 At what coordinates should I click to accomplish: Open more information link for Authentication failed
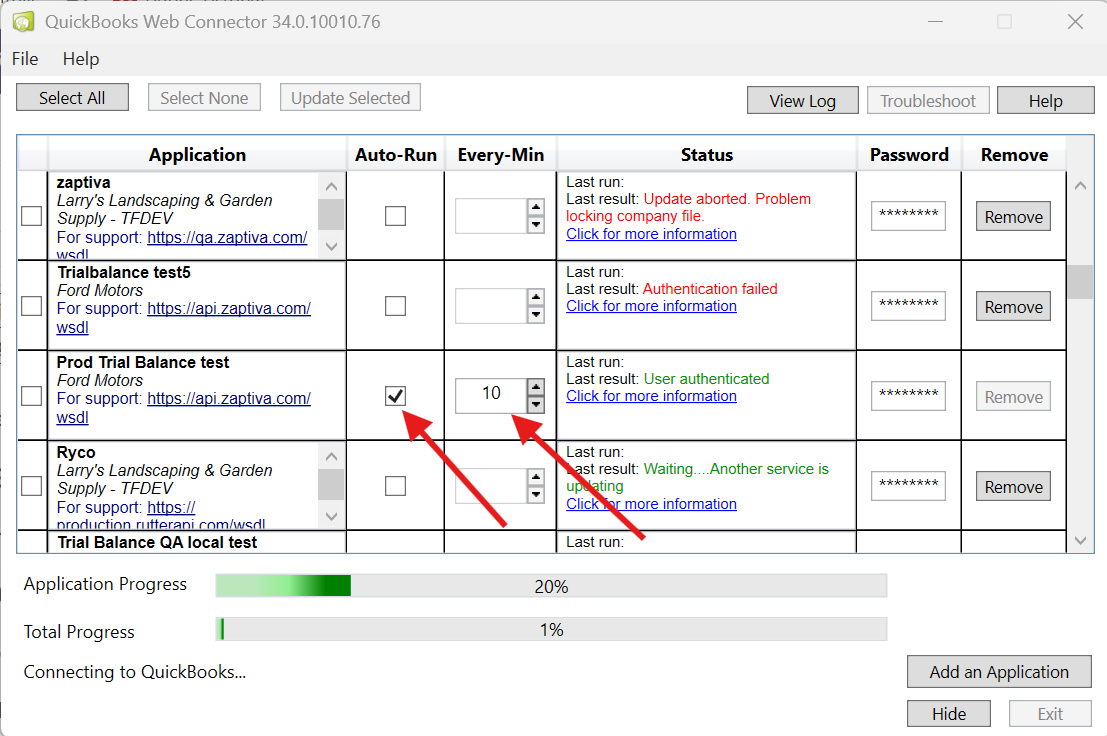(x=651, y=306)
